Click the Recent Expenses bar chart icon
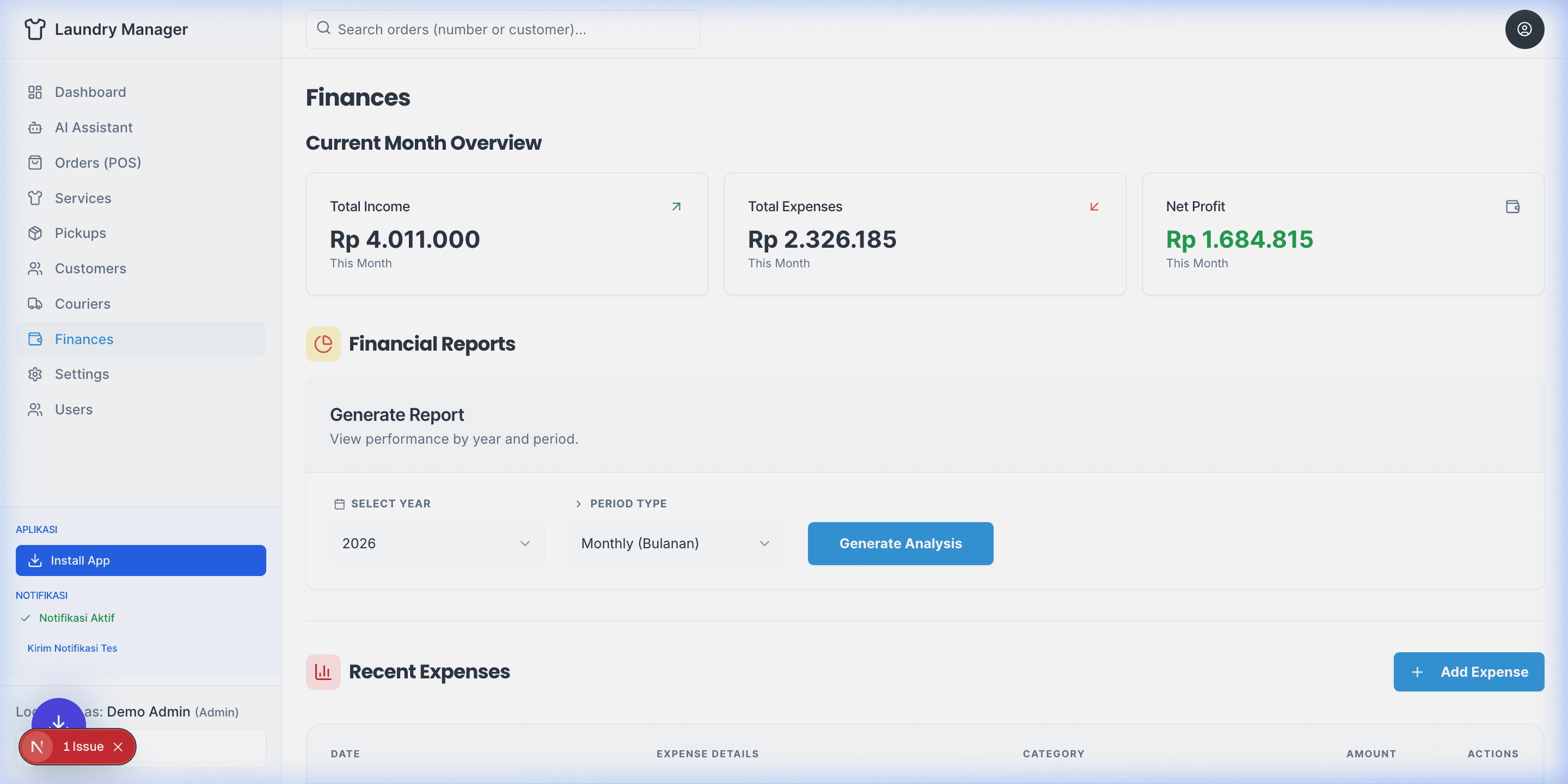The height and width of the screenshot is (784, 1568). 323,671
